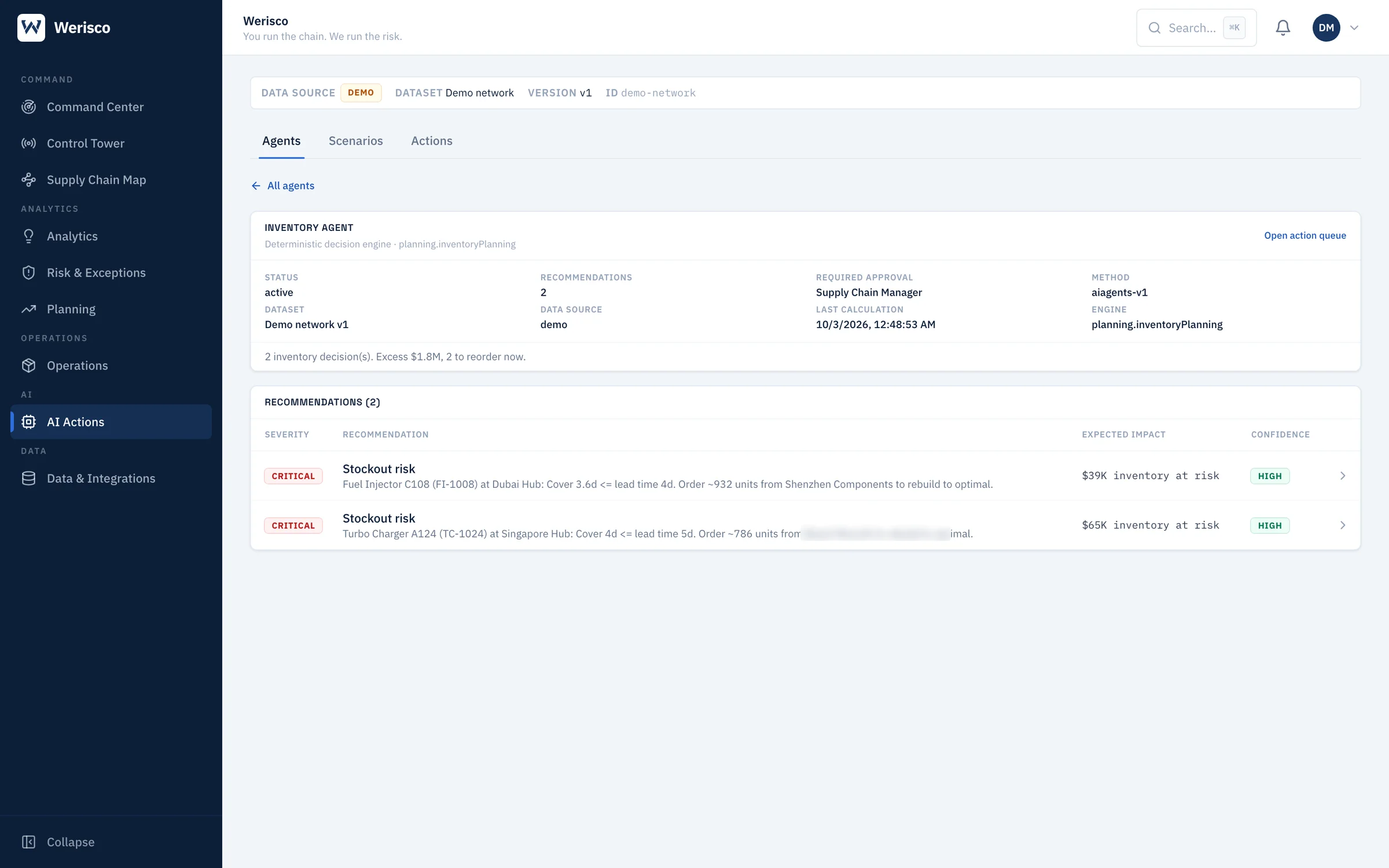Click the Fuel Injector C108 recommendation text
Viewport: 1389px width, 868px height.
[667, 484]
